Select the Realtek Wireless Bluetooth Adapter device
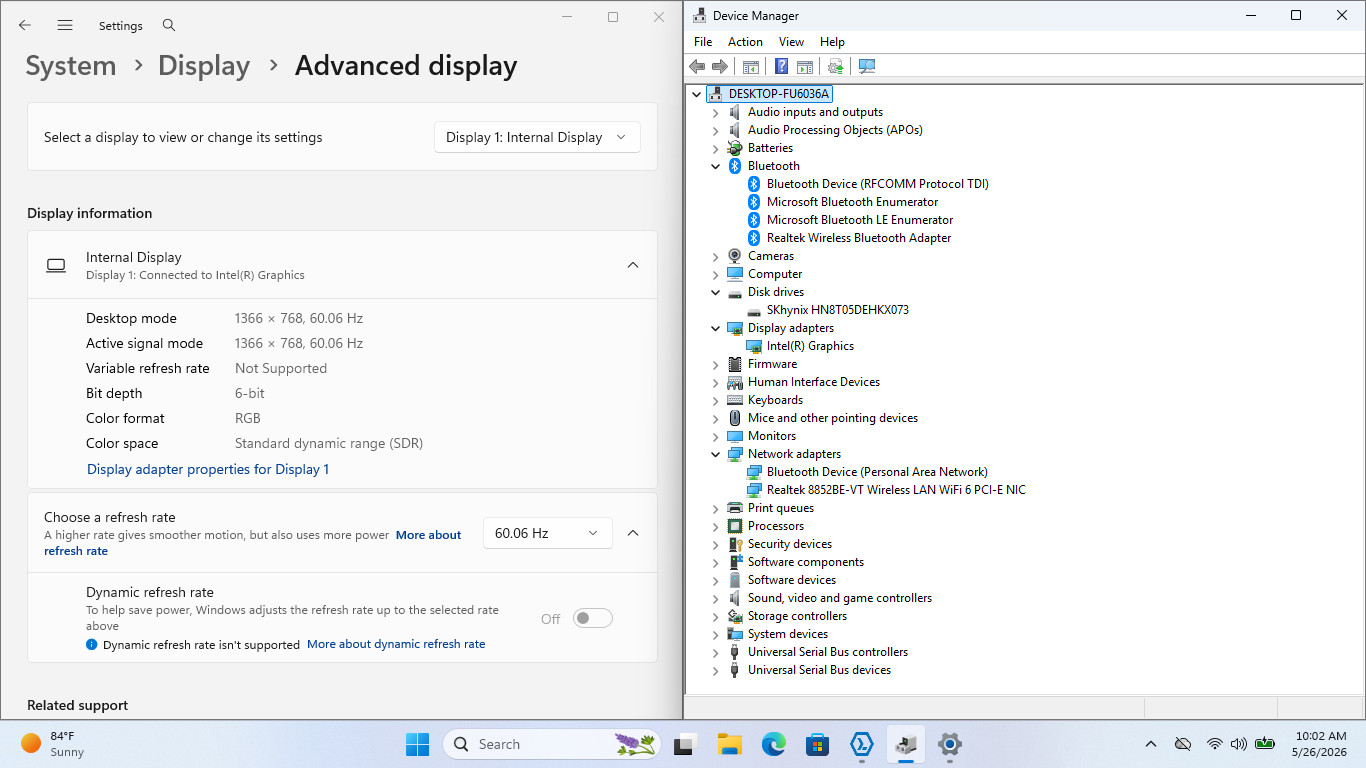1366x768 pixels. (859, 238)
